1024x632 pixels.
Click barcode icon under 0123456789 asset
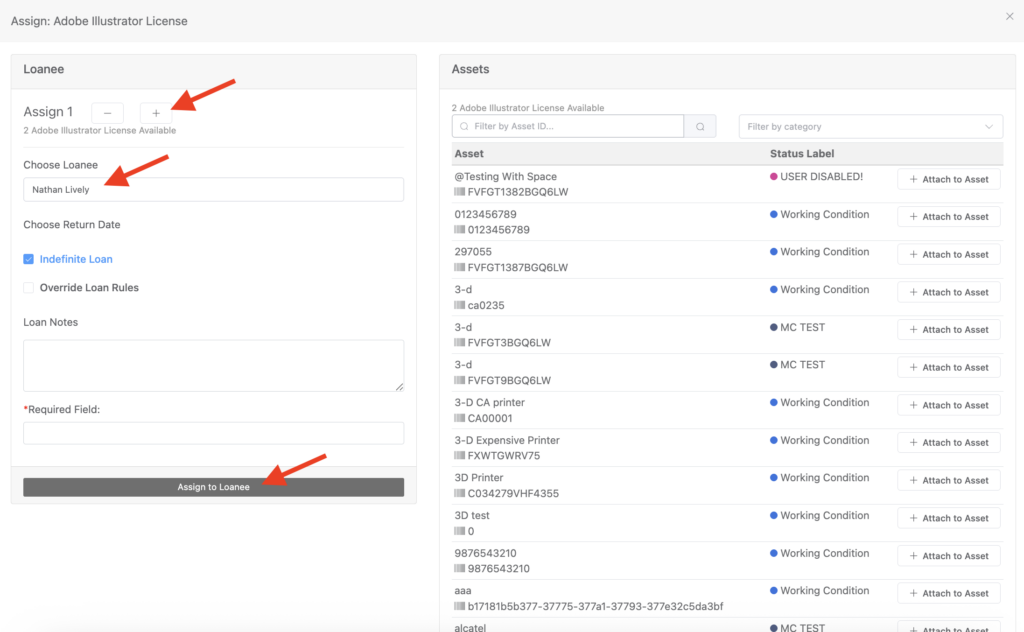(x=460, y=230)
